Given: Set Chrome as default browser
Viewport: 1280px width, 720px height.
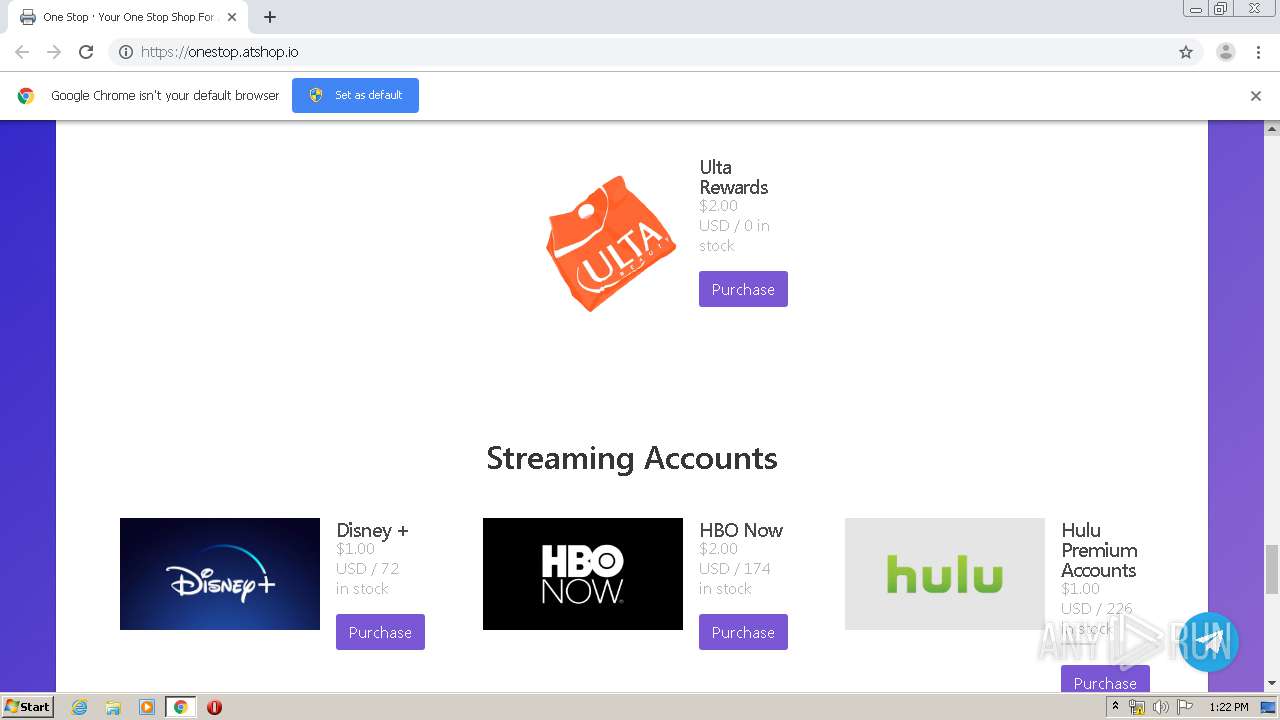Looking at the screenshot, I should click(x=355, y=95).
